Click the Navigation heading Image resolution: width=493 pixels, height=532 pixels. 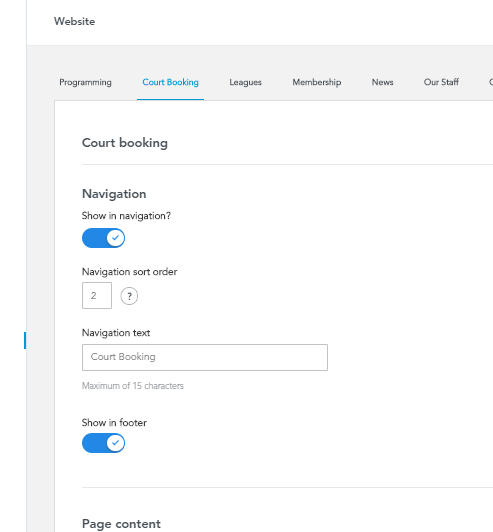[x=114, y=194]
